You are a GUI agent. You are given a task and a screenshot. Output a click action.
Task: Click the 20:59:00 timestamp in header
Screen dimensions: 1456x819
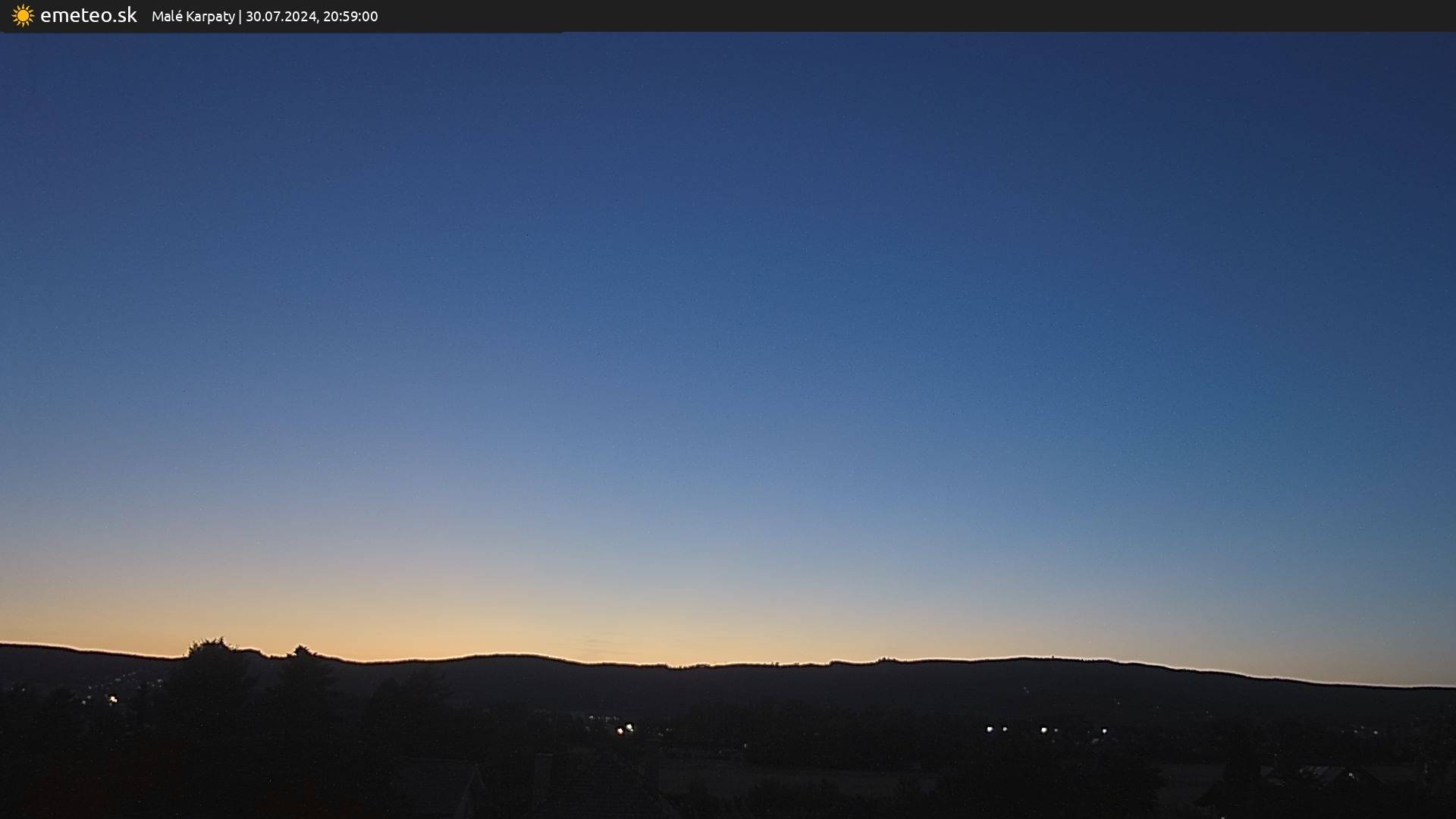[350, 17]
